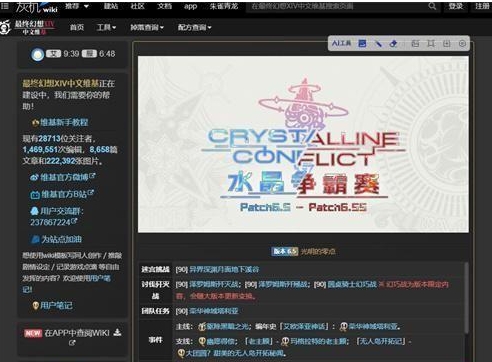Click the Crystalline Conflict banner image
Image resolution: width=492 pixels, height=362 pixels.
[303, 144]
